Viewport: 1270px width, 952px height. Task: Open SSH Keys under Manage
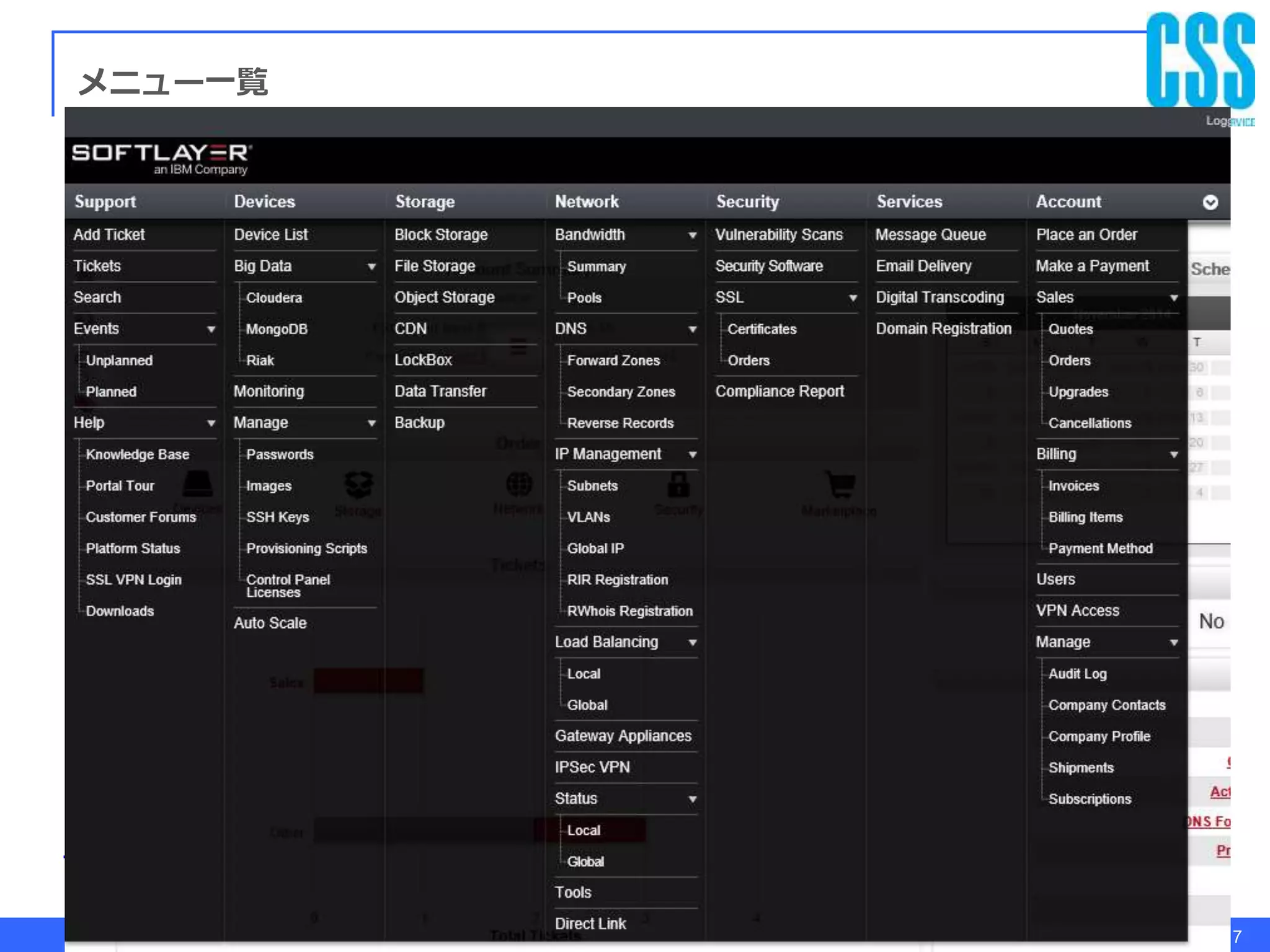(277, 517)
